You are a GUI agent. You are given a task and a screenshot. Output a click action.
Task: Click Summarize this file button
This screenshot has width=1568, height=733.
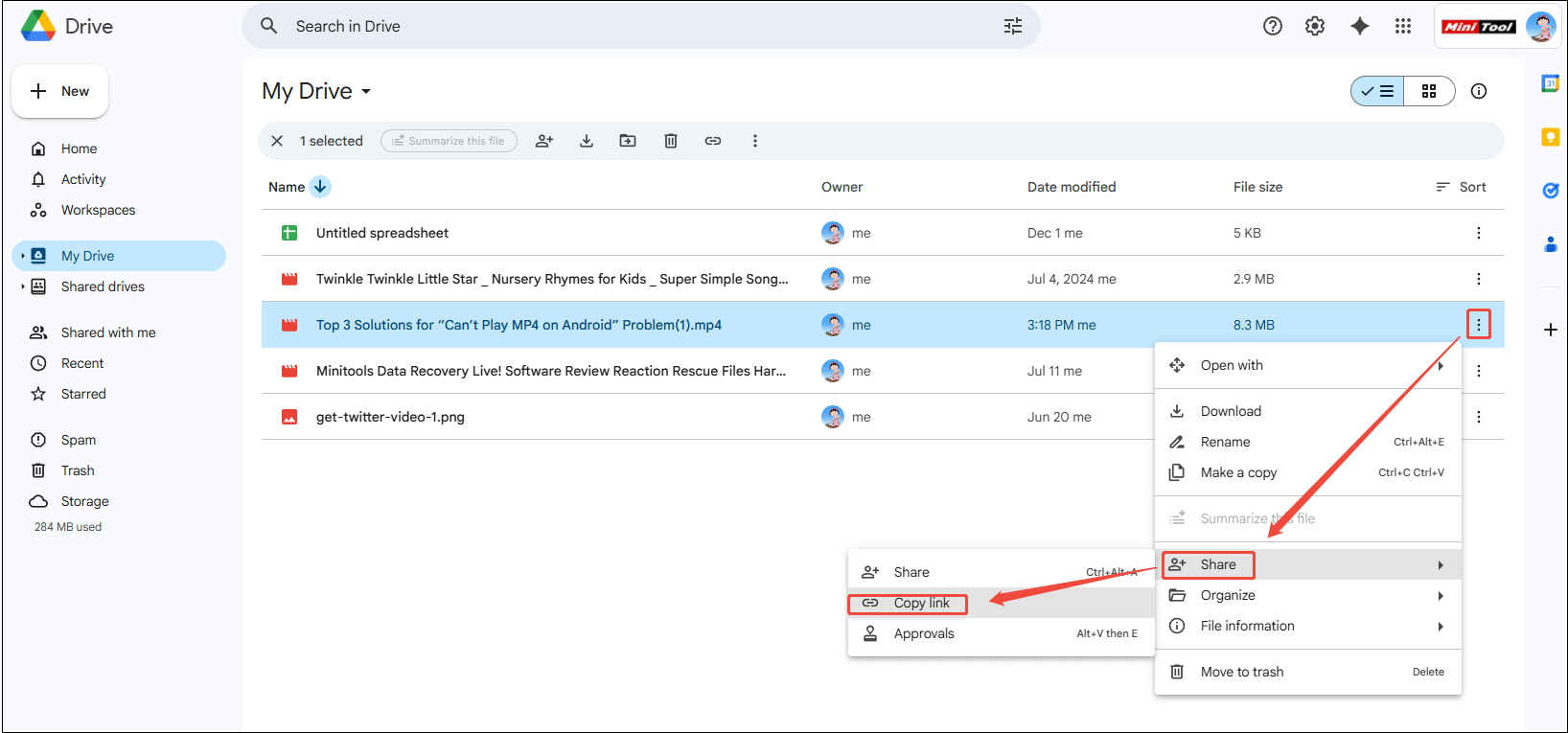point(449,141)
